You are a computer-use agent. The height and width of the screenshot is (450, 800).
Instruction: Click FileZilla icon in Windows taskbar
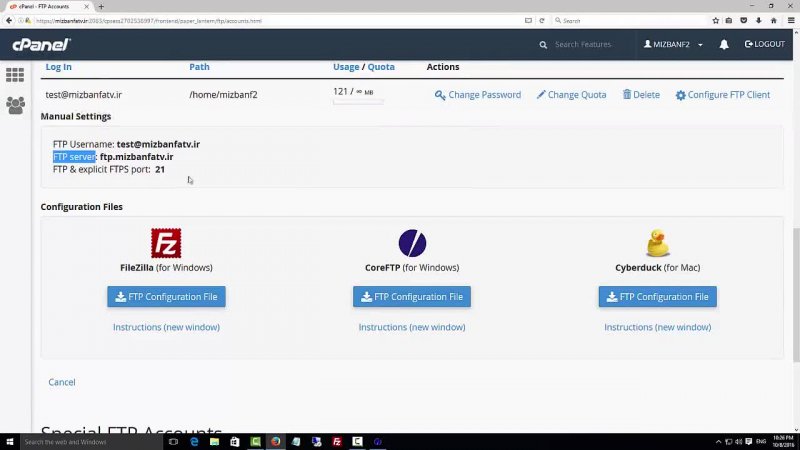click(x=337, y=441)
